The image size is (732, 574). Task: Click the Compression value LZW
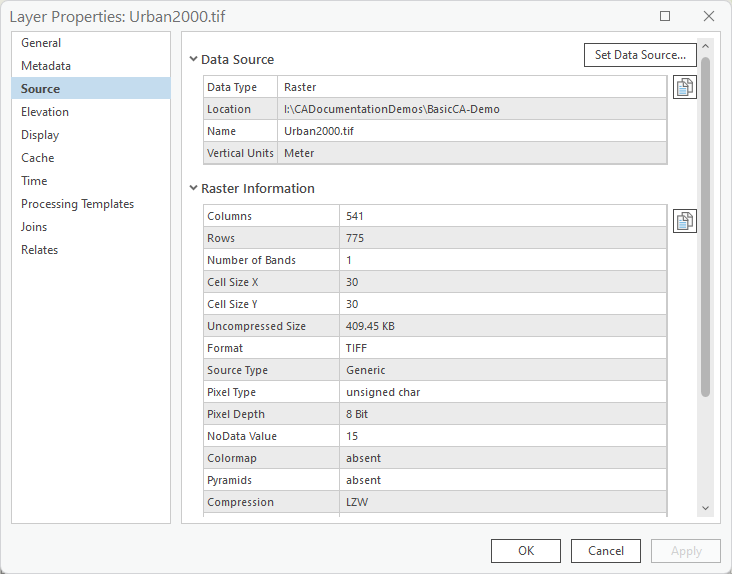pos(357,502)
